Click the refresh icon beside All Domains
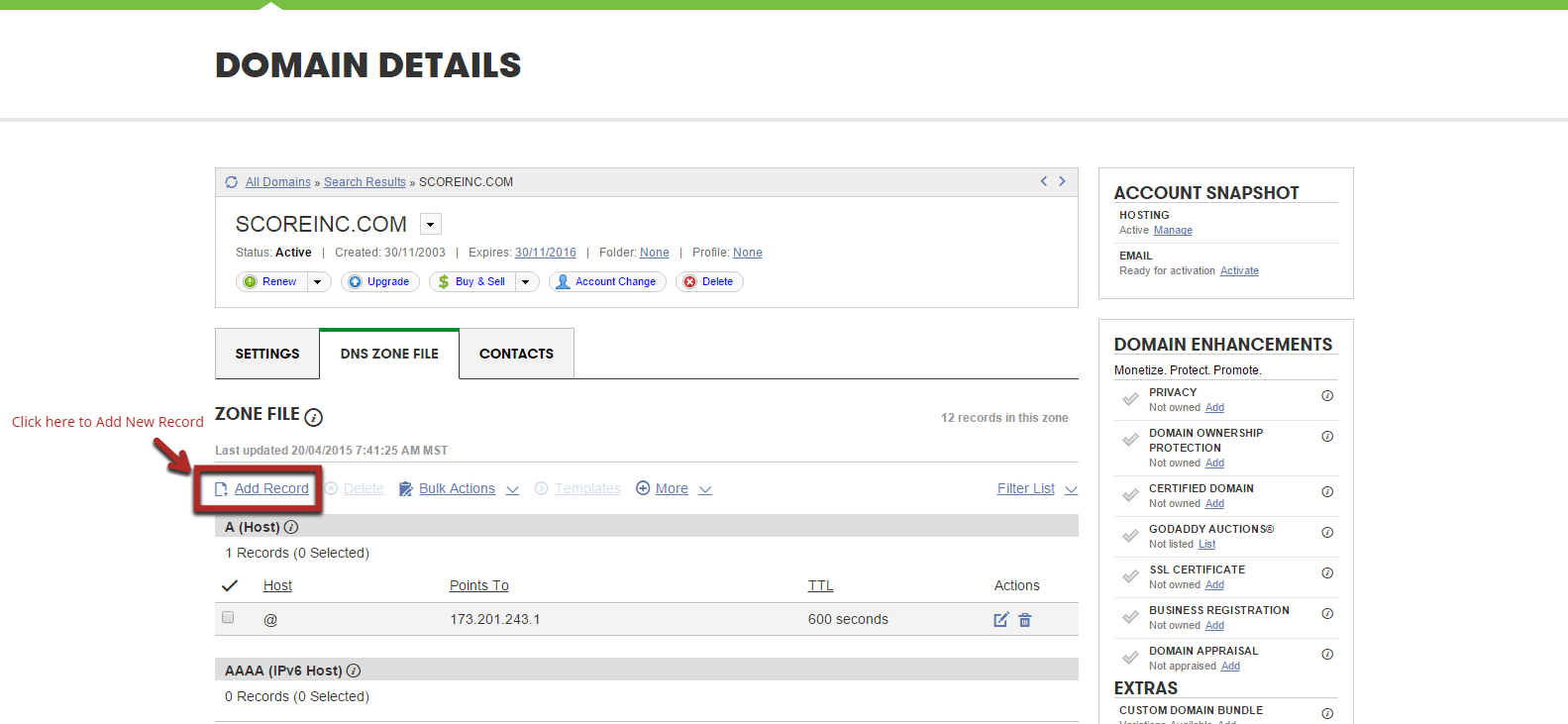 point(231,182)
